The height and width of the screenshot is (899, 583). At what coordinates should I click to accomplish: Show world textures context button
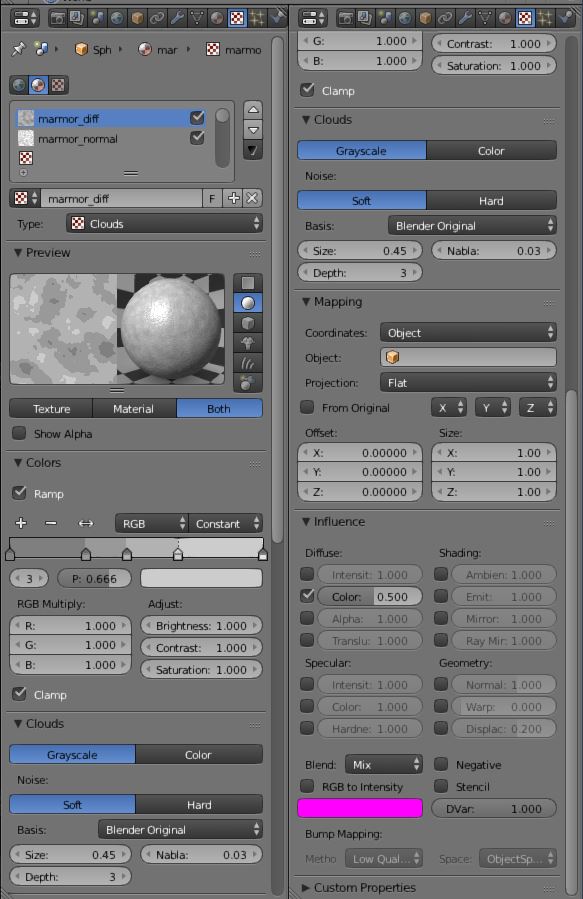pyautogui.click(x=19, y=85)
